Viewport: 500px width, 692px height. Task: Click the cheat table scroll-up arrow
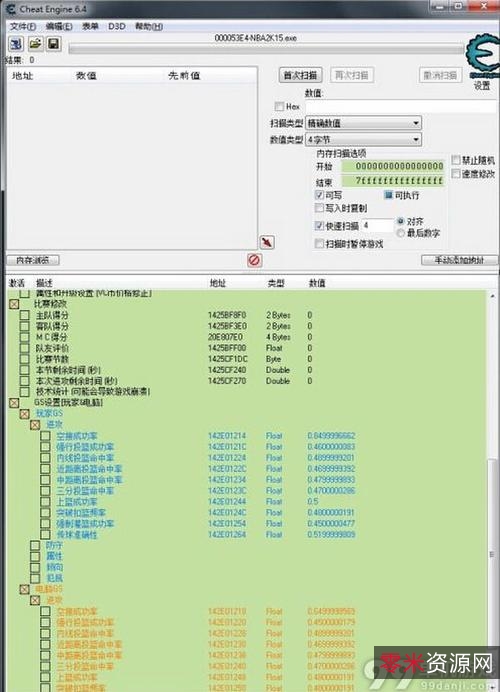coord(493,296)
